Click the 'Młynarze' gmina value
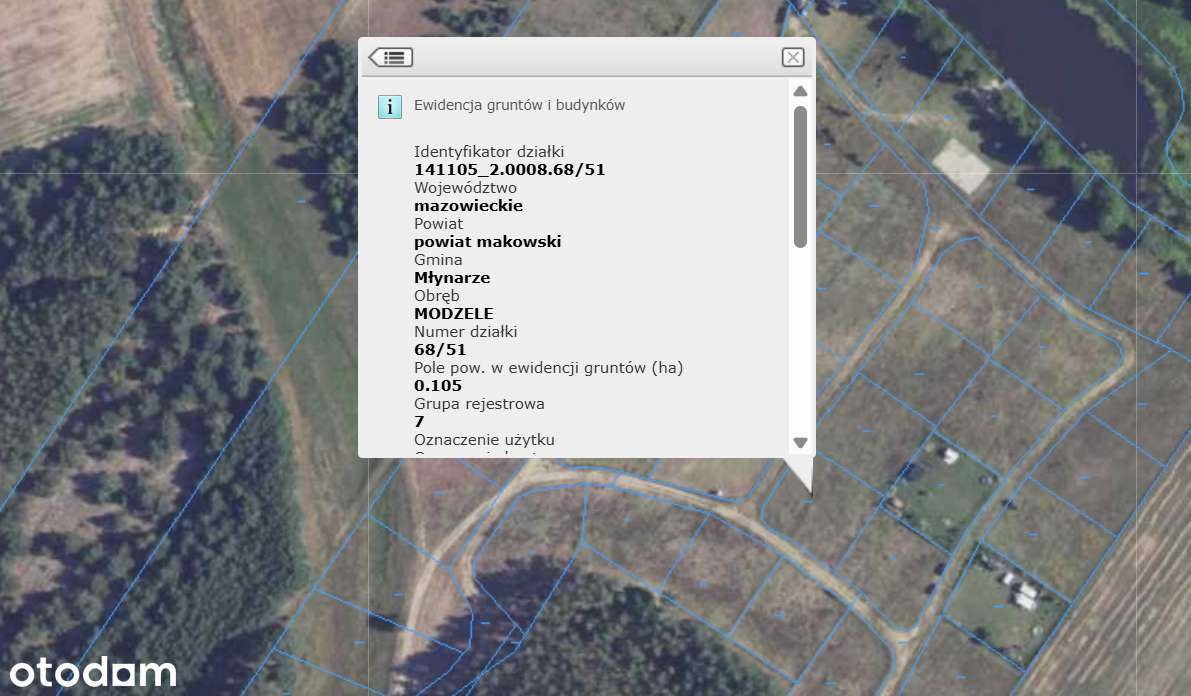This screenshot has height=696, width=1191. 452,277
